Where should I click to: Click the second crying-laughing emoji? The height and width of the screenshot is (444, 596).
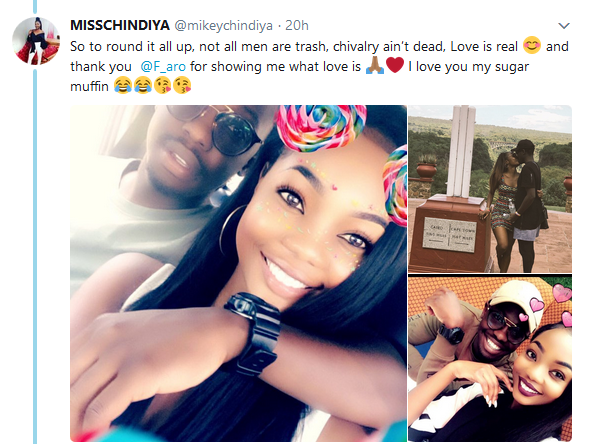142,86
